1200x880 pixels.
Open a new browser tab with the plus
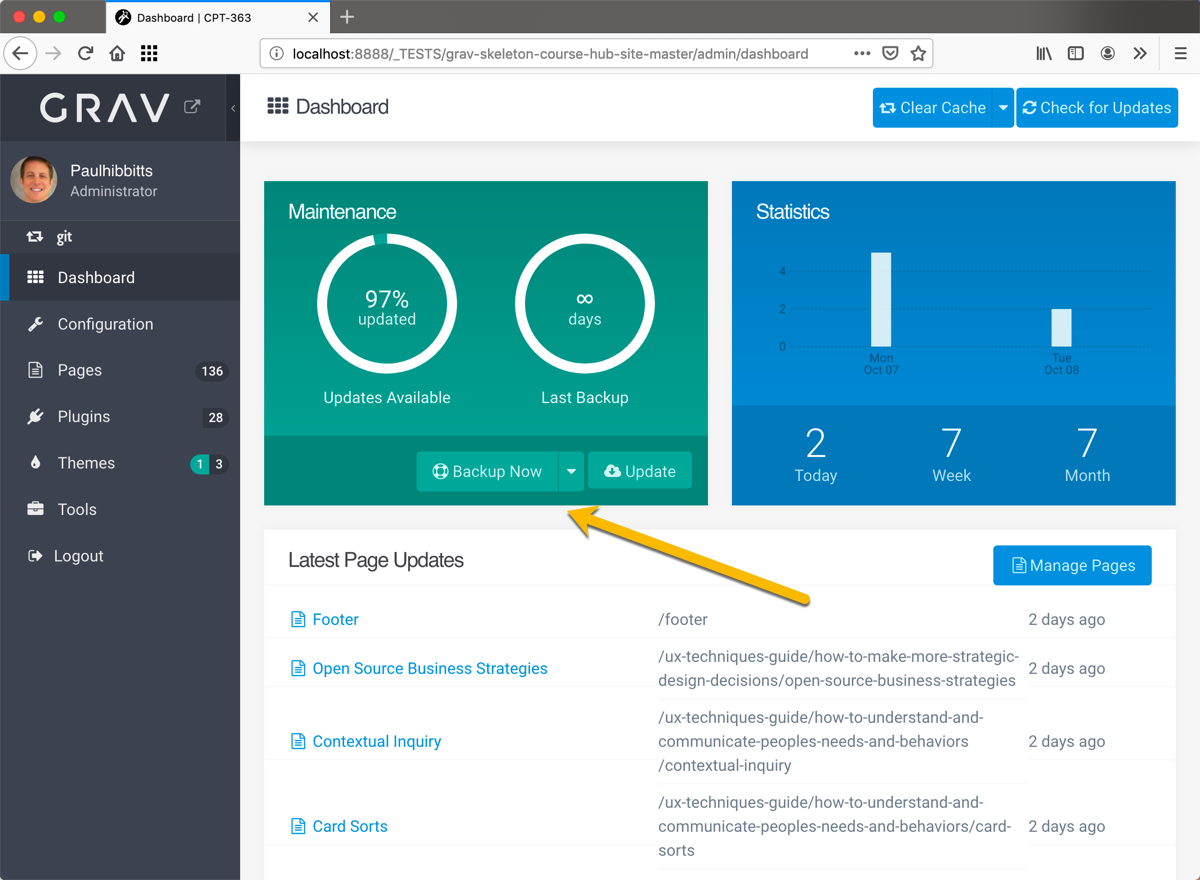346,17
